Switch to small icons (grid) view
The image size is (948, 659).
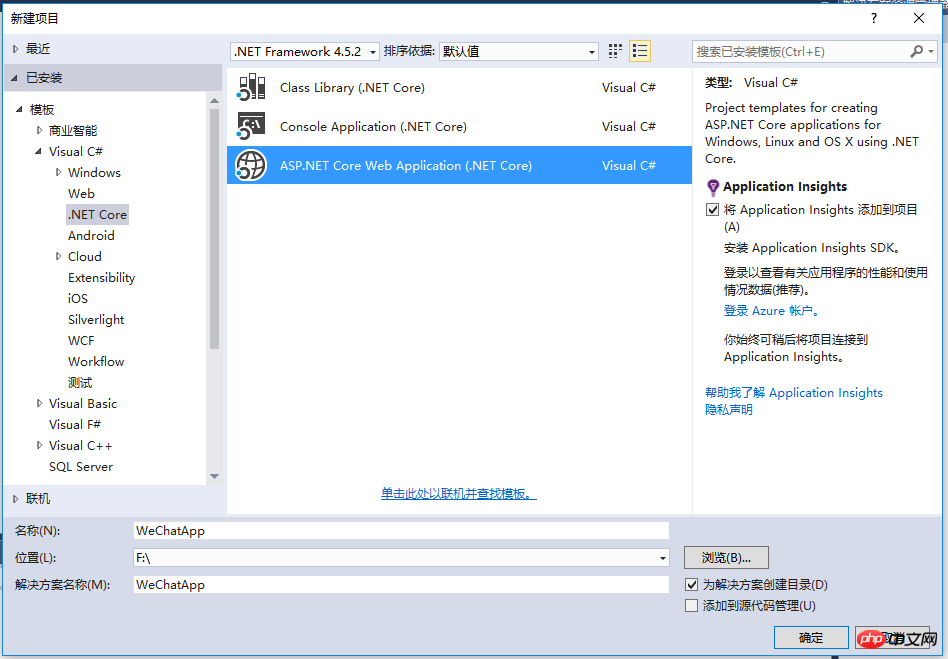[x=615, y=51]
